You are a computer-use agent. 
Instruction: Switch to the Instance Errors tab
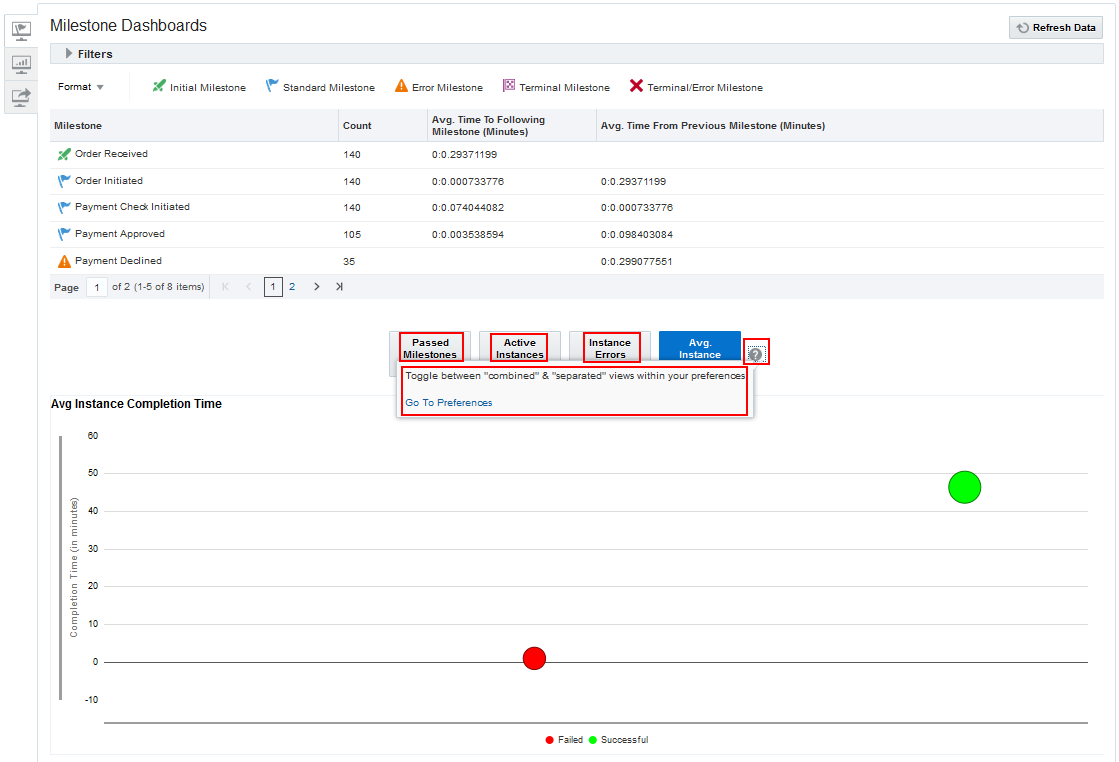click(610, 348)
